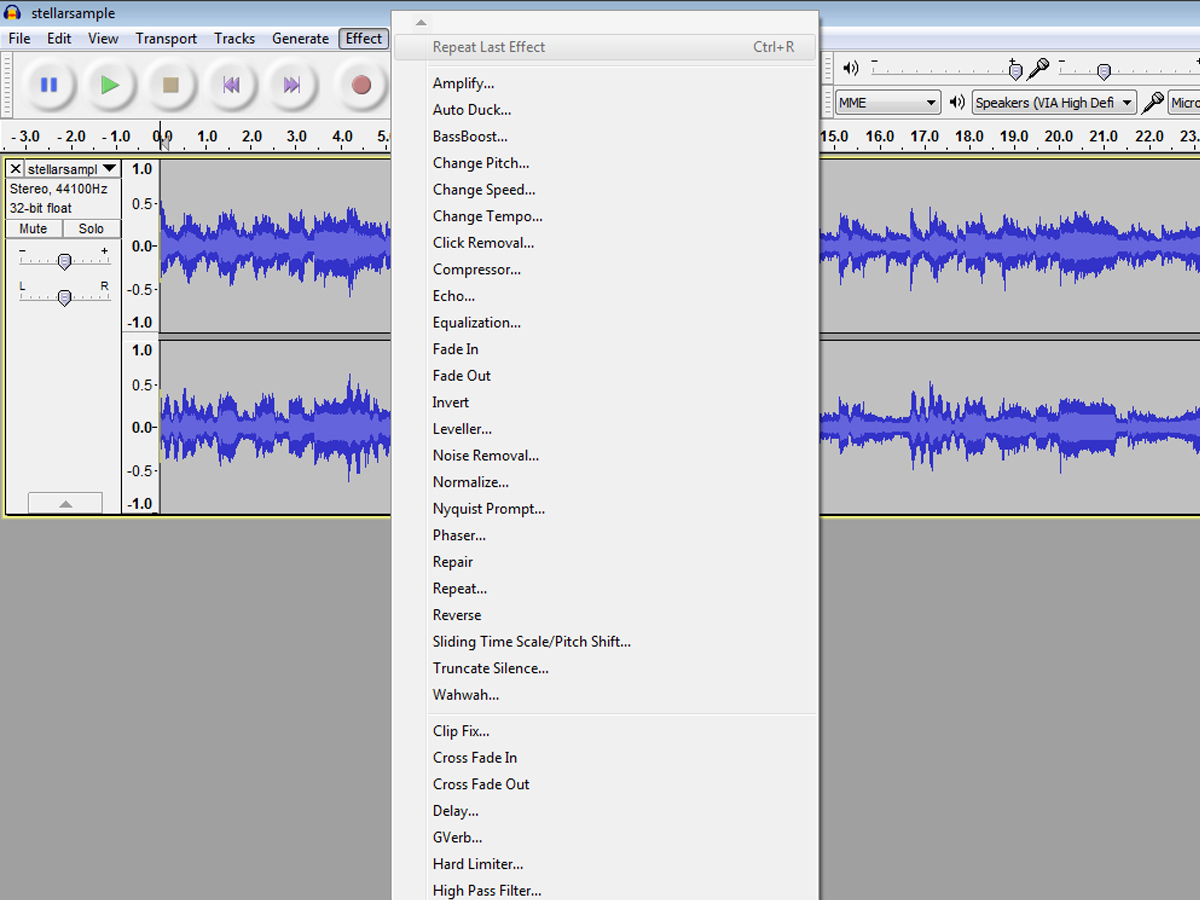Click the output volume speaker icon
The width and height of the screenshot is (1200, 900).
[850, 68]
